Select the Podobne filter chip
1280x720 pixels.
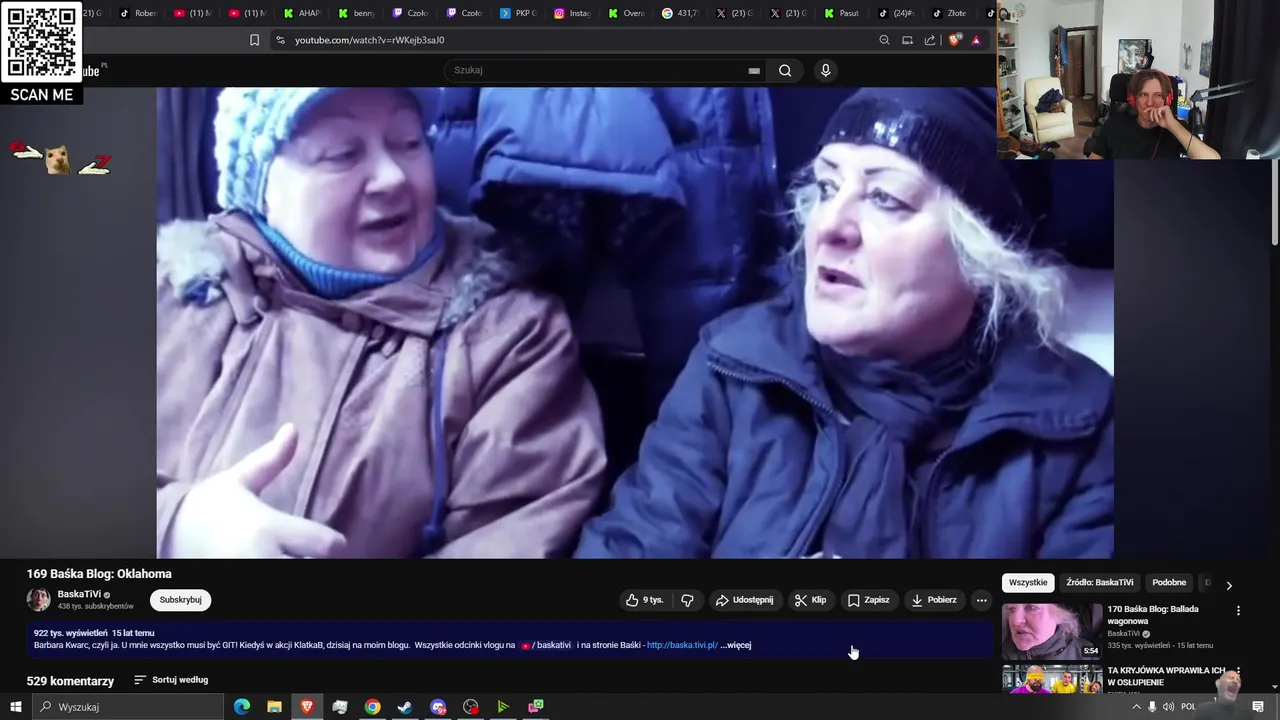point(1169,583)
